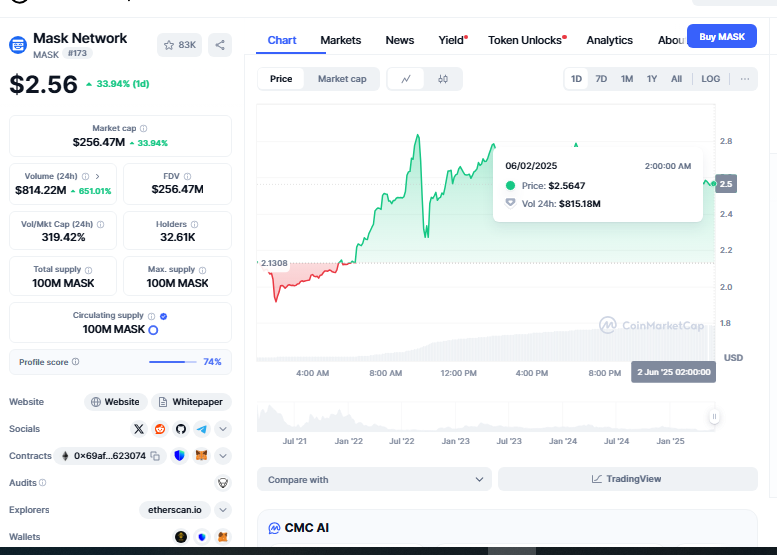Click the range slider handle on mini chart
This screenshot has width=777, height=555.
coord(714,416)
